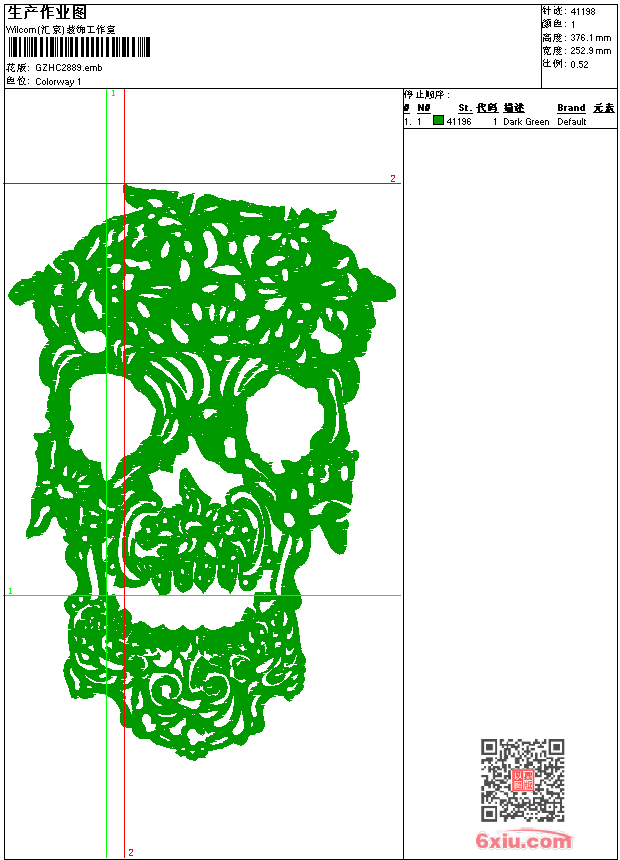620x860 pixels.
Task: Click the QR code image
Action: pyautogui.click(x=522, y=780)
